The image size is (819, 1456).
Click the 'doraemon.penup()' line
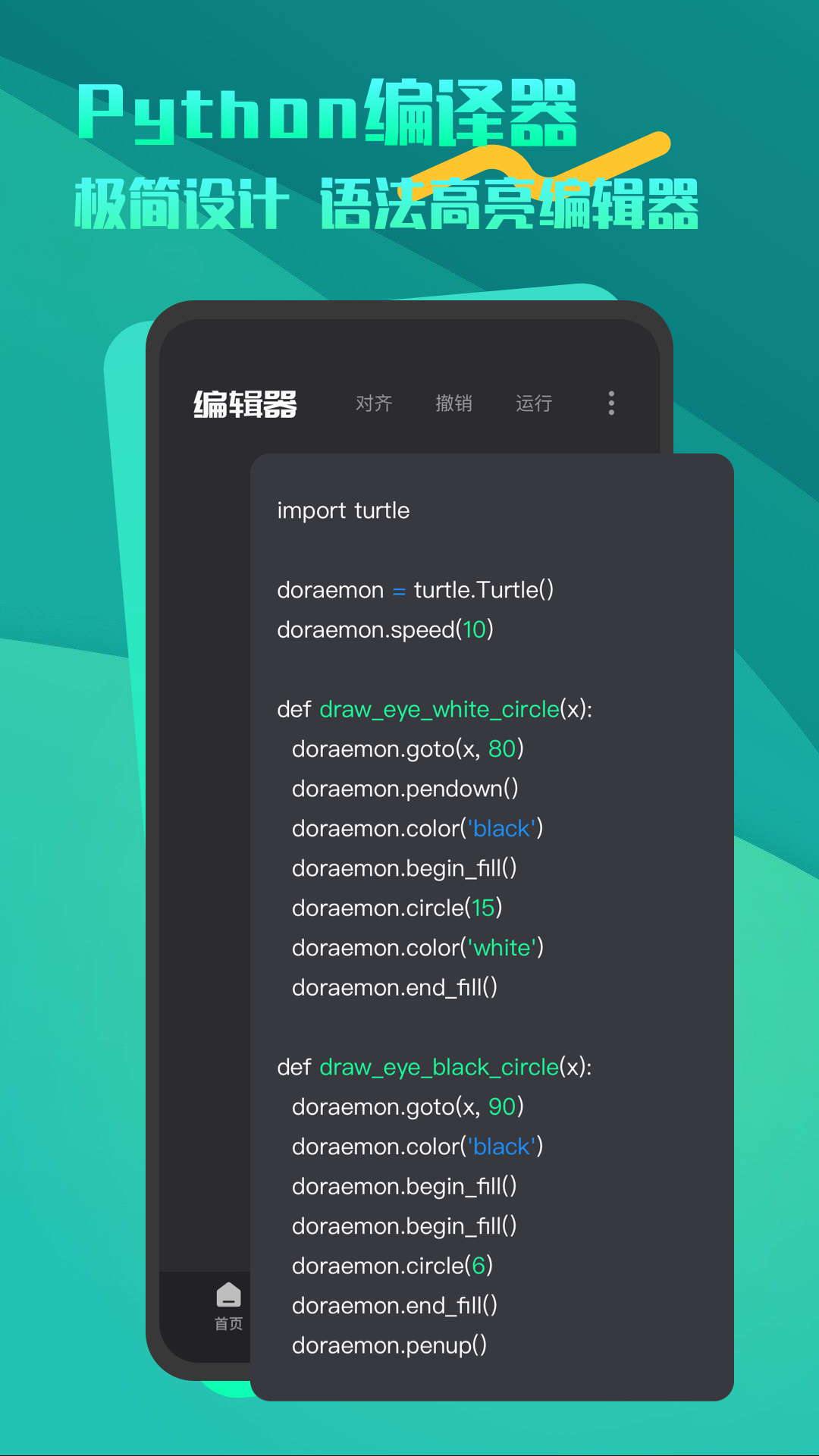[390, 1346]
